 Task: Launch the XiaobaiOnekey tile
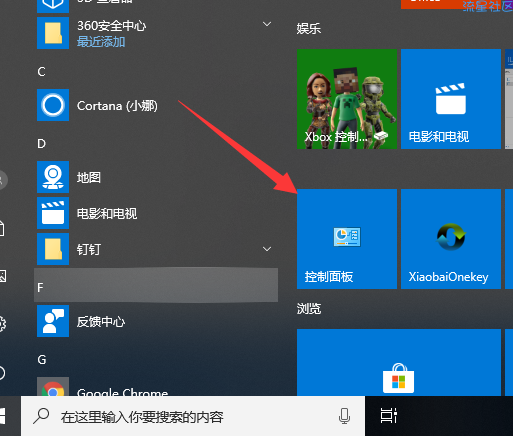point(451,239)
